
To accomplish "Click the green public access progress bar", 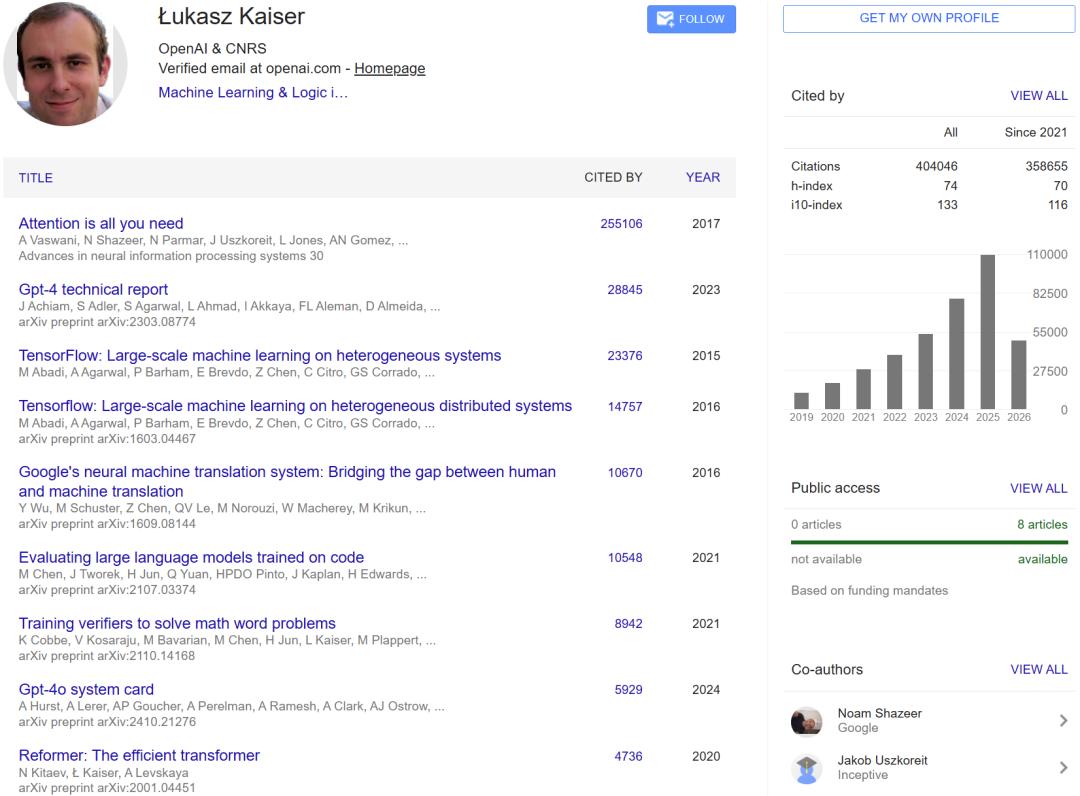I will tap(929, 543).
